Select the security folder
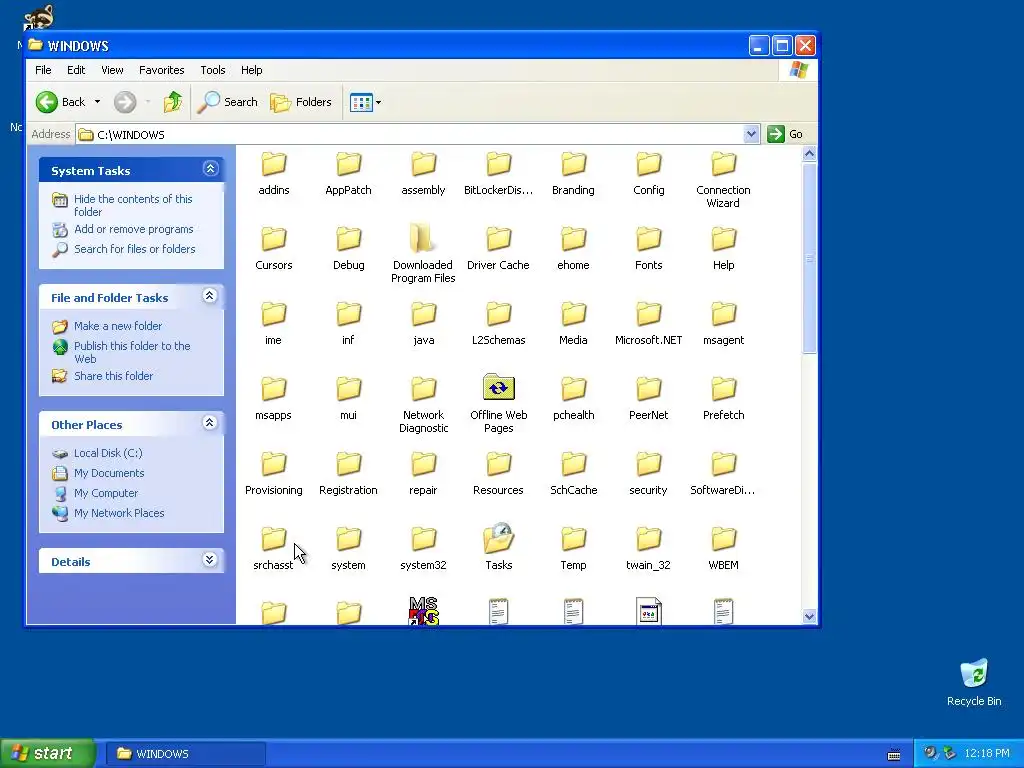 pos(648,473)
